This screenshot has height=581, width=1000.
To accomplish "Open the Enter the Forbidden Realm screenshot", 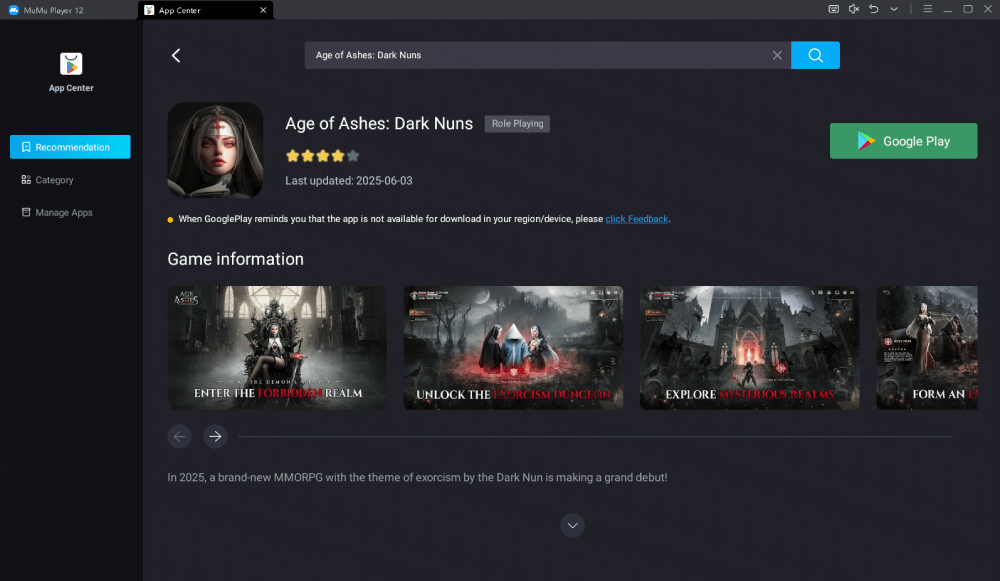I will coord(277,348).
